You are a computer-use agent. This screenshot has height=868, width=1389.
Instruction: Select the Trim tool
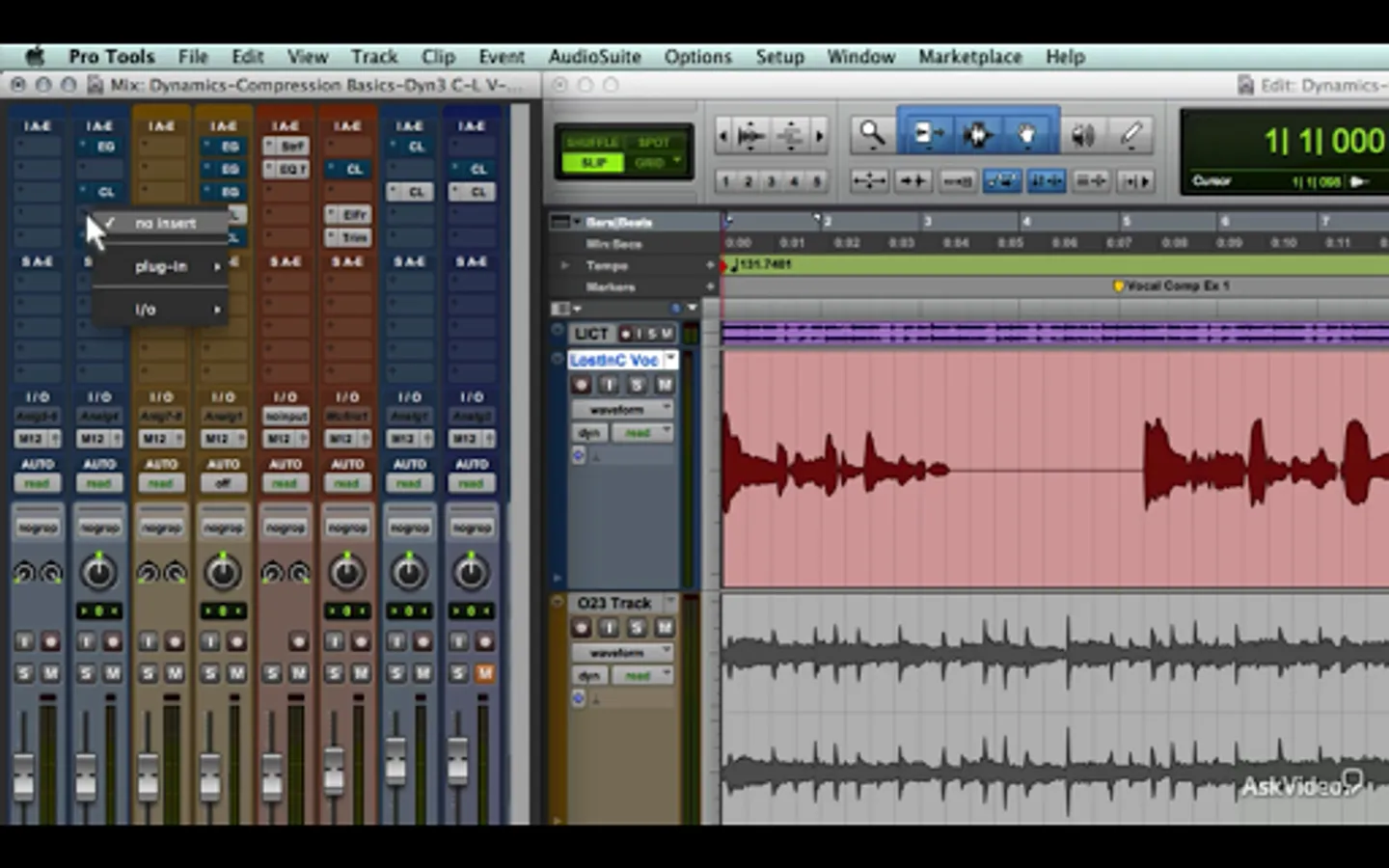pos(928,134)
